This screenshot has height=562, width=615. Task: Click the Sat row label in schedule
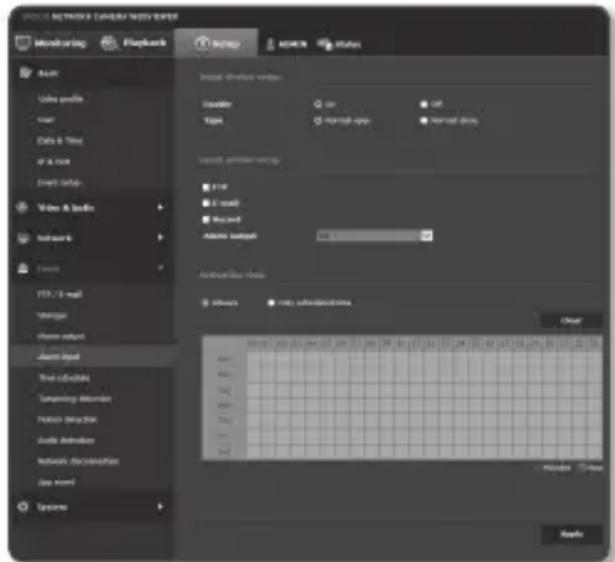[x=224, y=451]
